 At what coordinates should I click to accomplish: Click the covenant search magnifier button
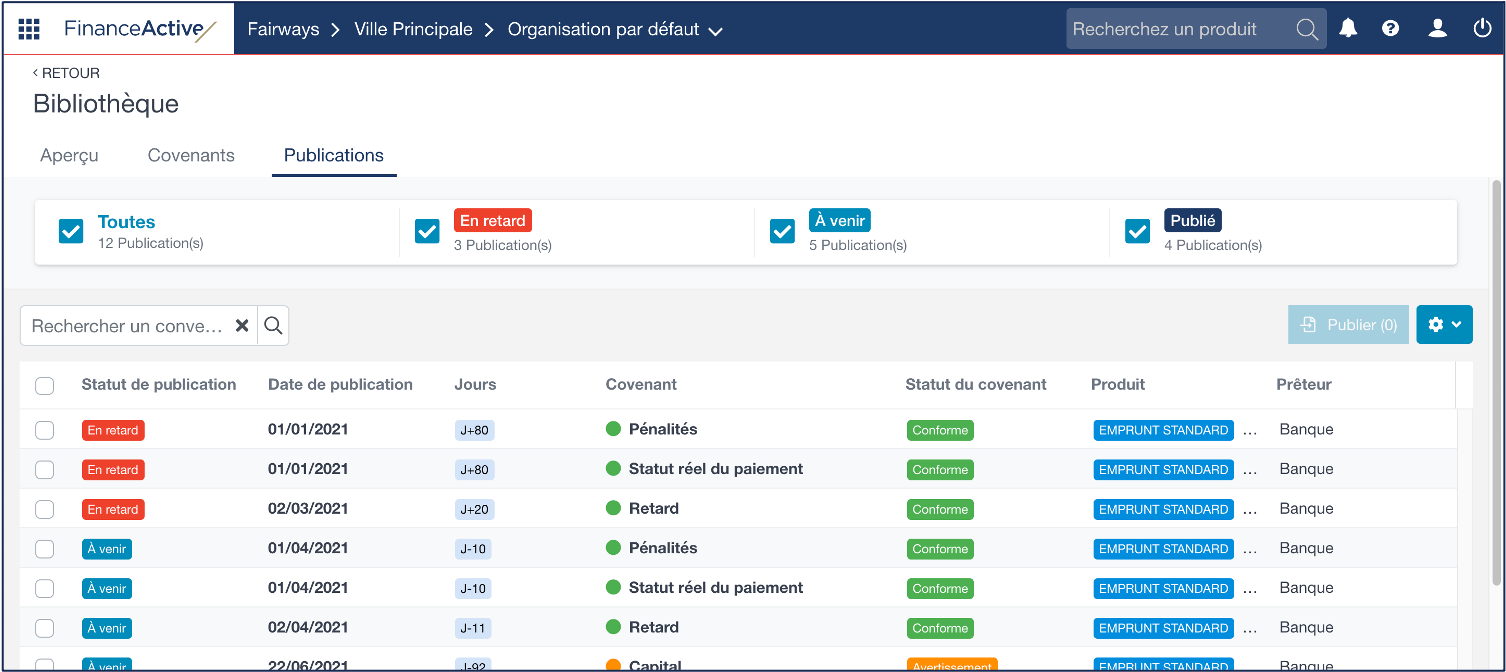click(x=273, y=326)
